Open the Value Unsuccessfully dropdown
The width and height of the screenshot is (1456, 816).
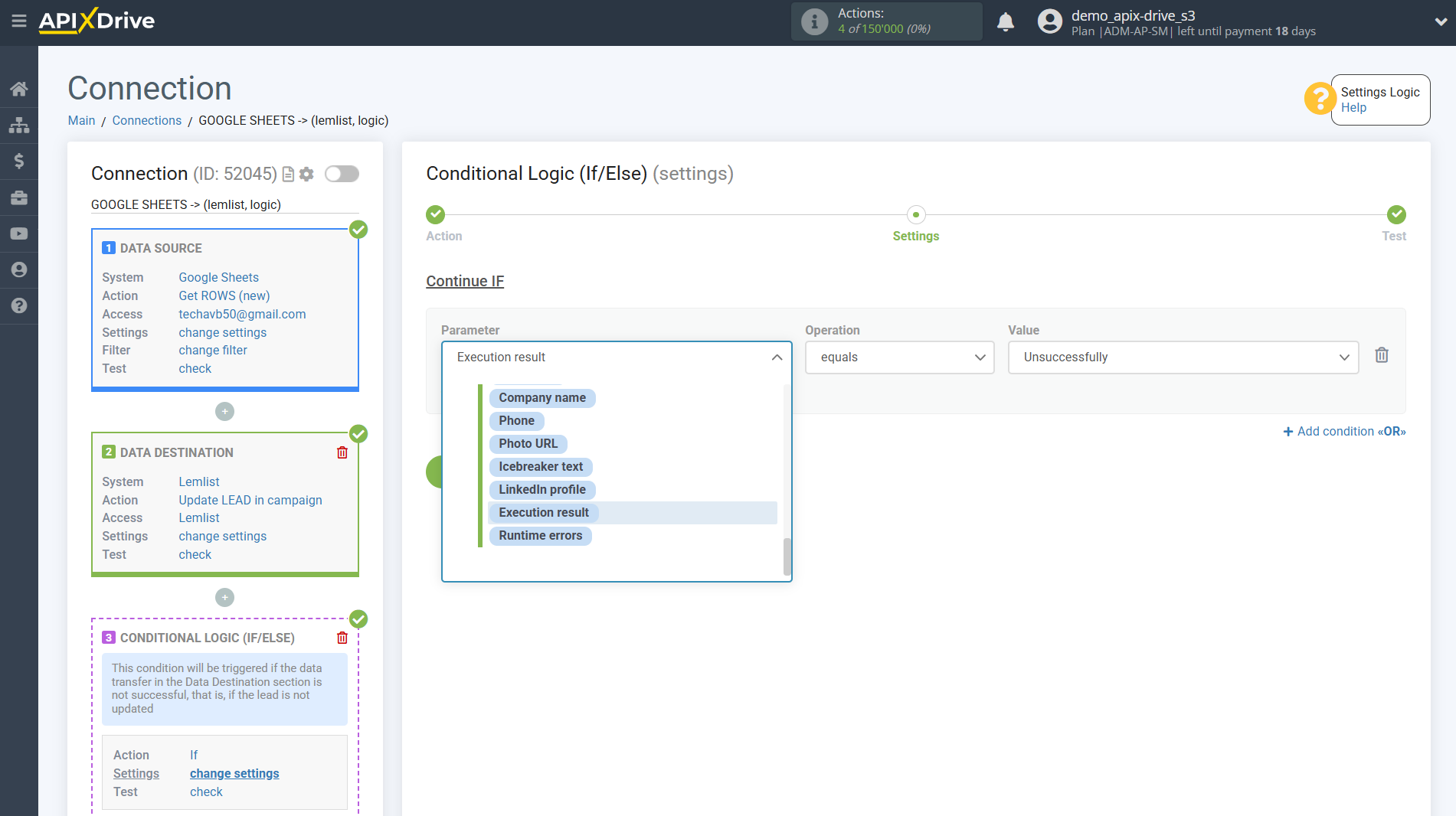1183,357
